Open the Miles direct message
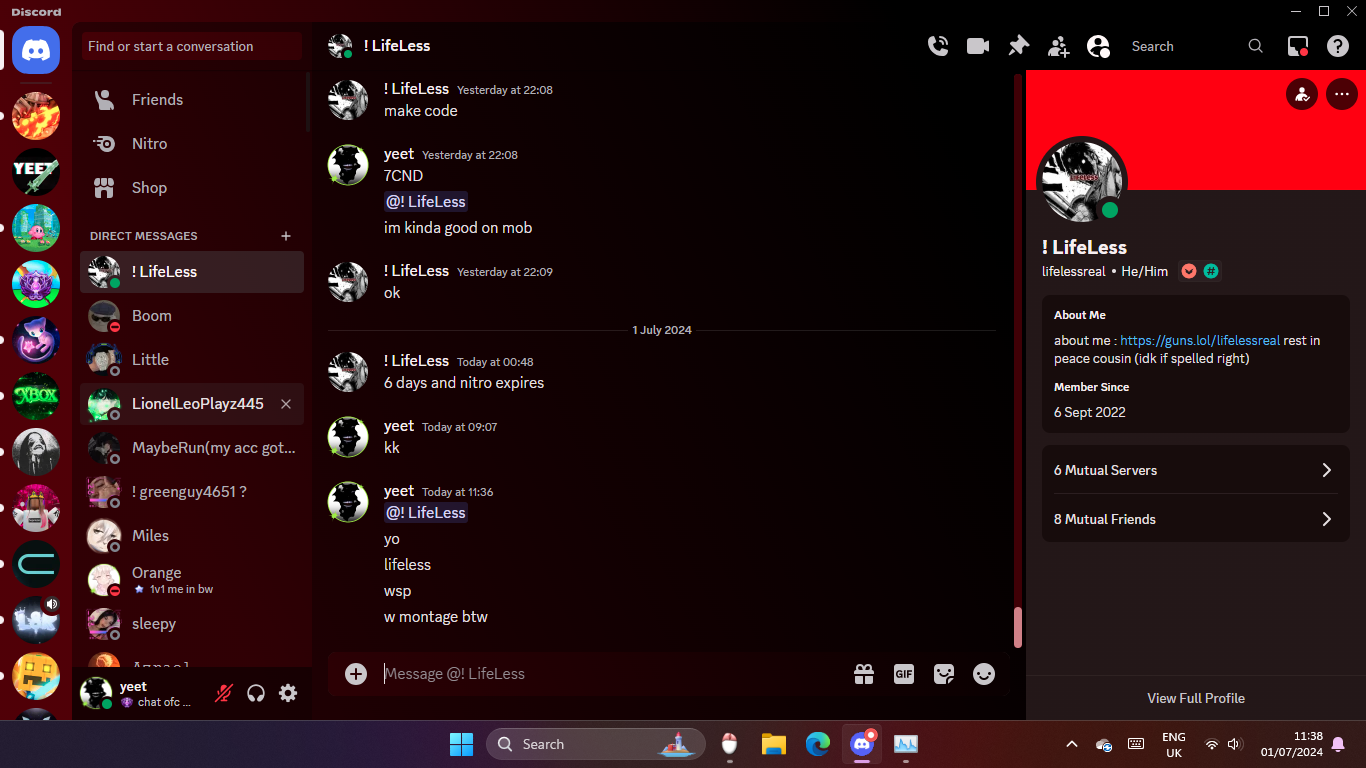 (192, 536)
